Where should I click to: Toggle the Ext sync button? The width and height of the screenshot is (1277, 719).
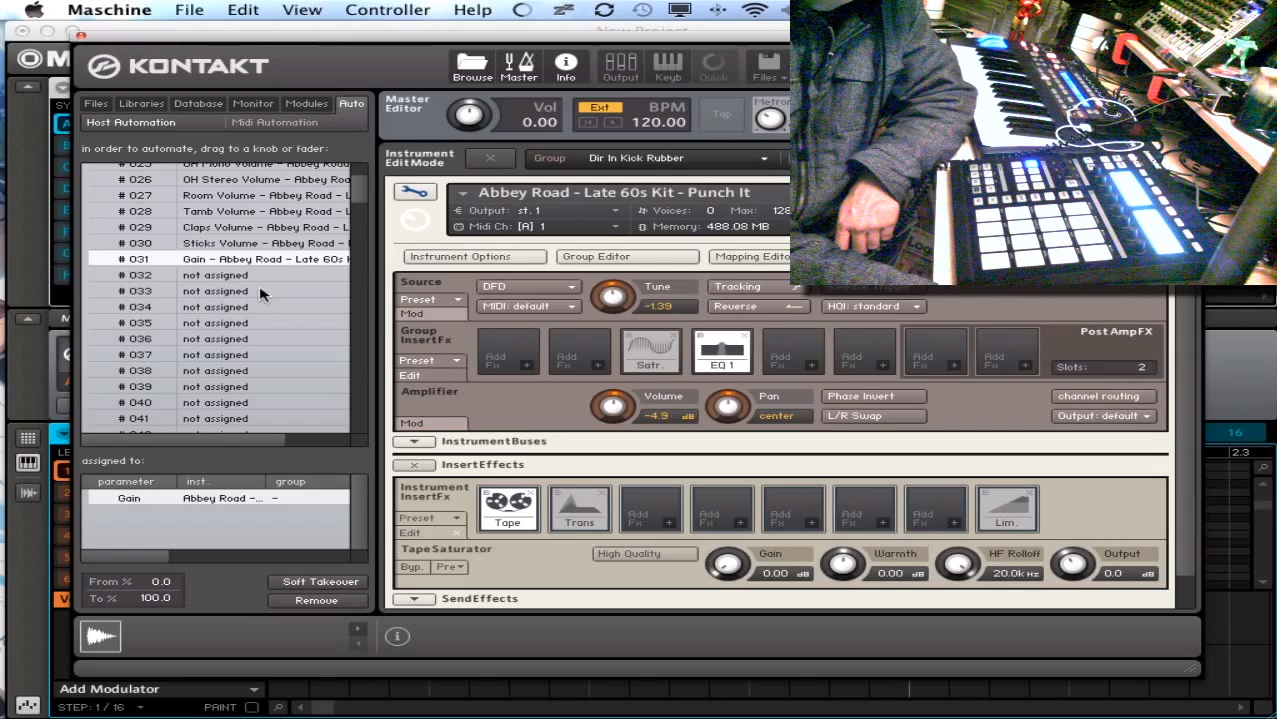[x=600, y=107]
